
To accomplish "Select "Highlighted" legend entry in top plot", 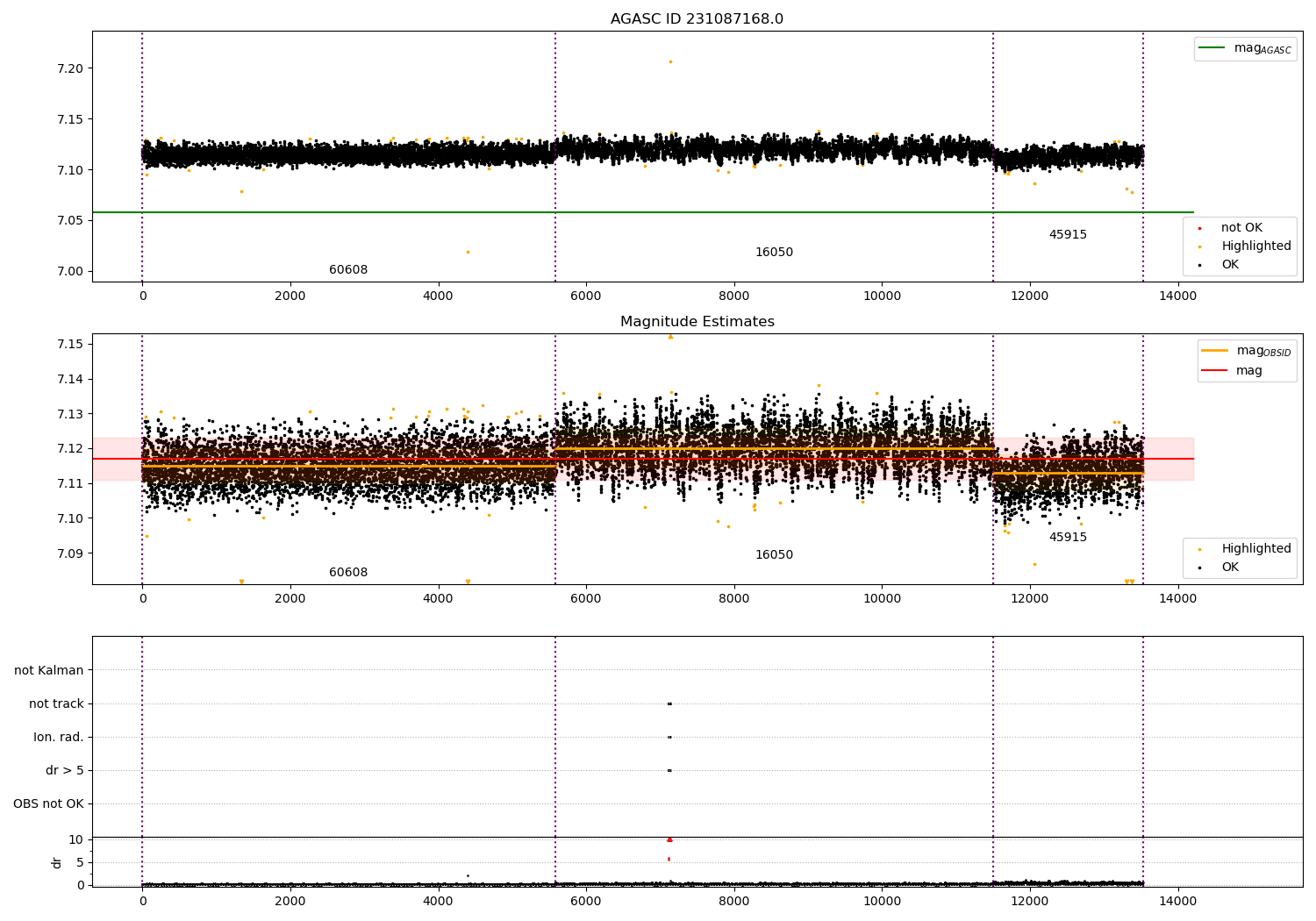I will point(1255,246).
